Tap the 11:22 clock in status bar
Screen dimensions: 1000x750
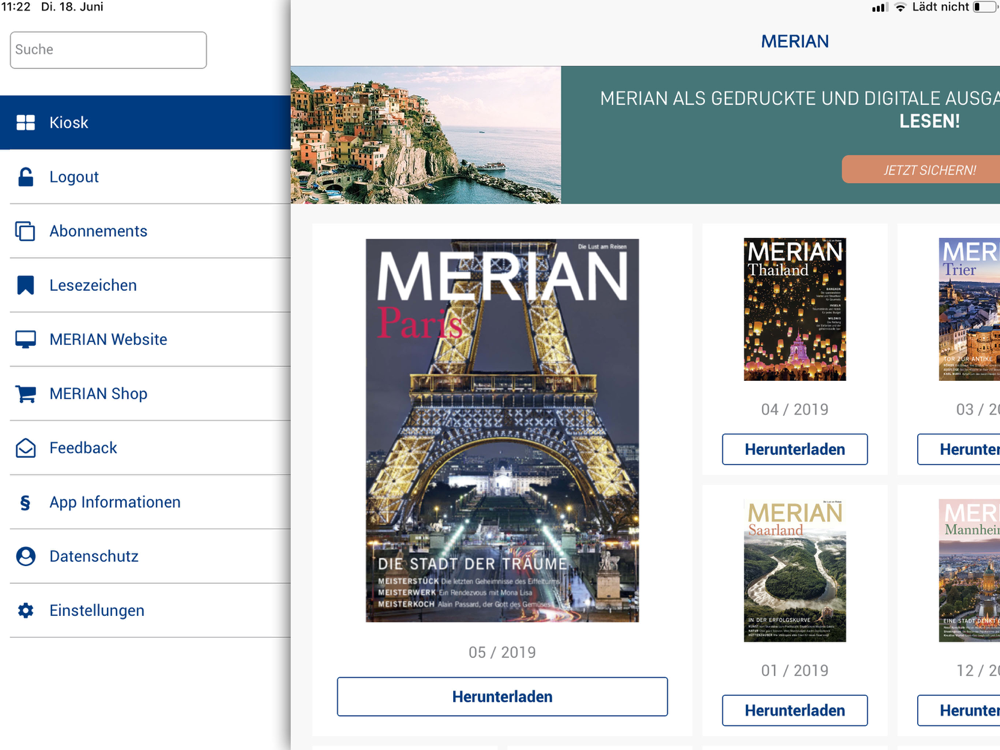tap(16, 7)
